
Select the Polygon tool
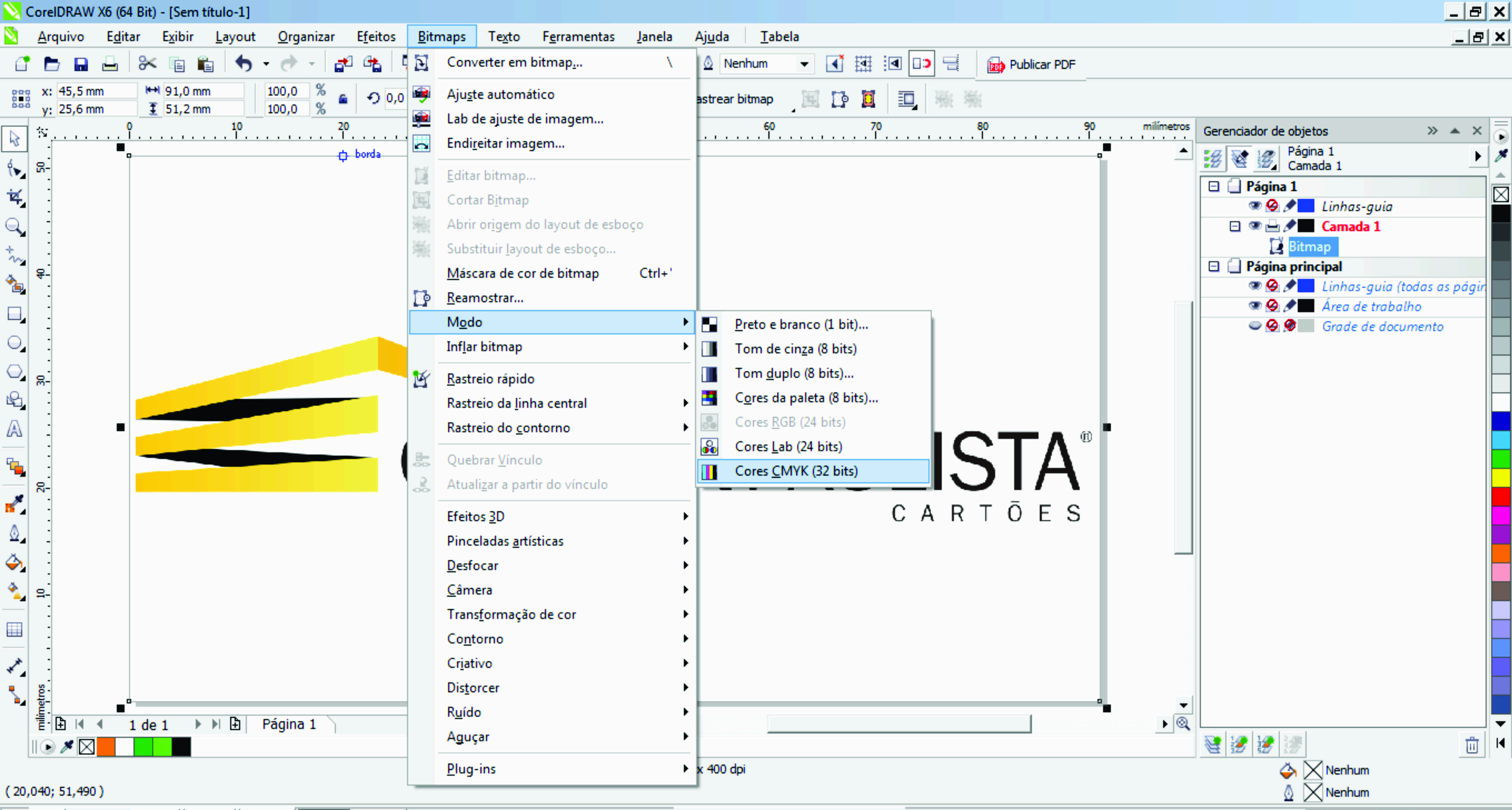tap(15, 372)
